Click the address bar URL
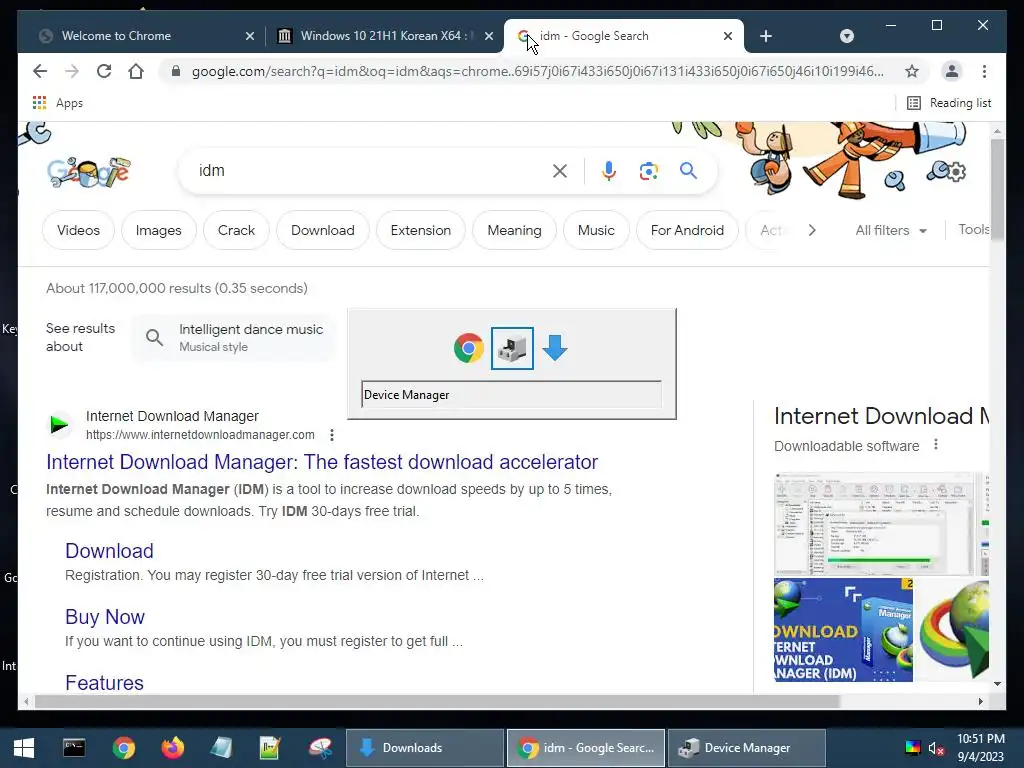The height and width of the screenshot is (768, 1024). click(537, 71)
